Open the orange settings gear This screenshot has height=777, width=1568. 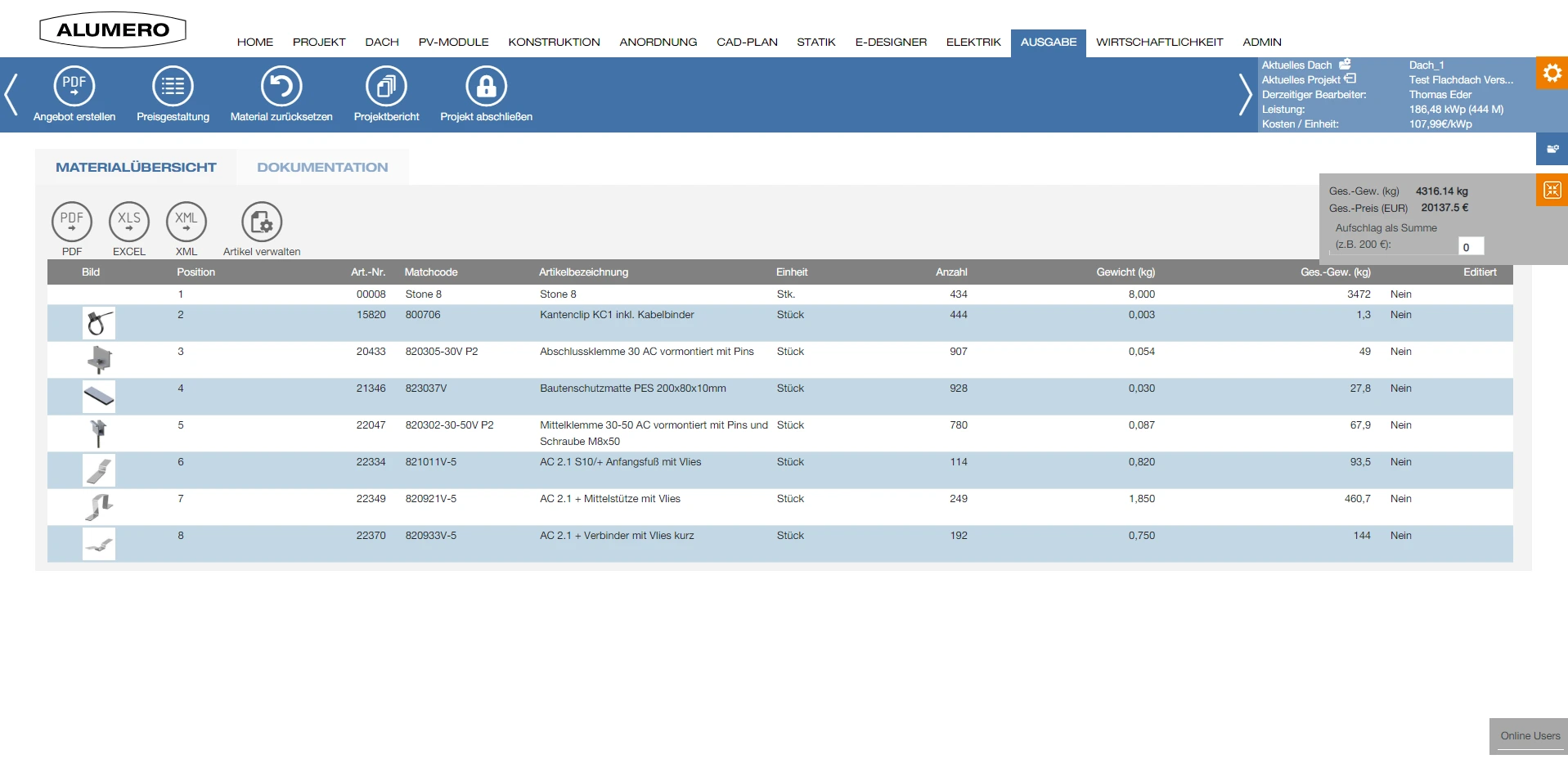coord(1552,74)
